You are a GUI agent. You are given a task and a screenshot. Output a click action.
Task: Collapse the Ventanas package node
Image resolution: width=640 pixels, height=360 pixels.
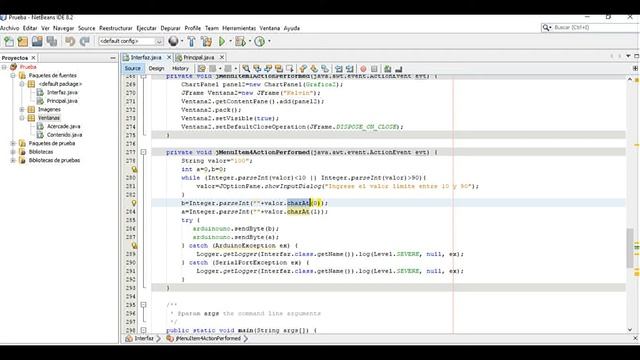point(22,118)
